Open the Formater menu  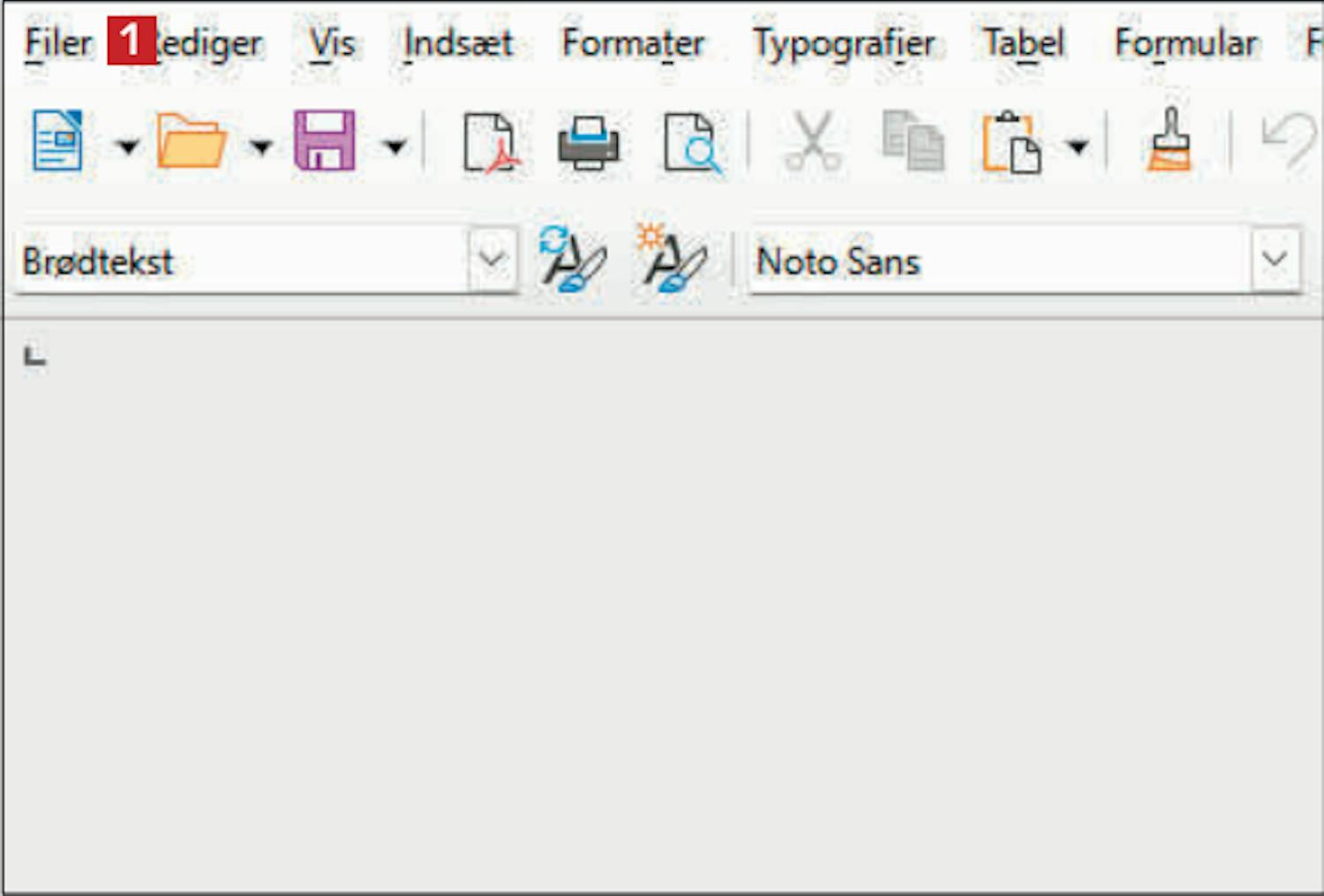pos(633,42)
